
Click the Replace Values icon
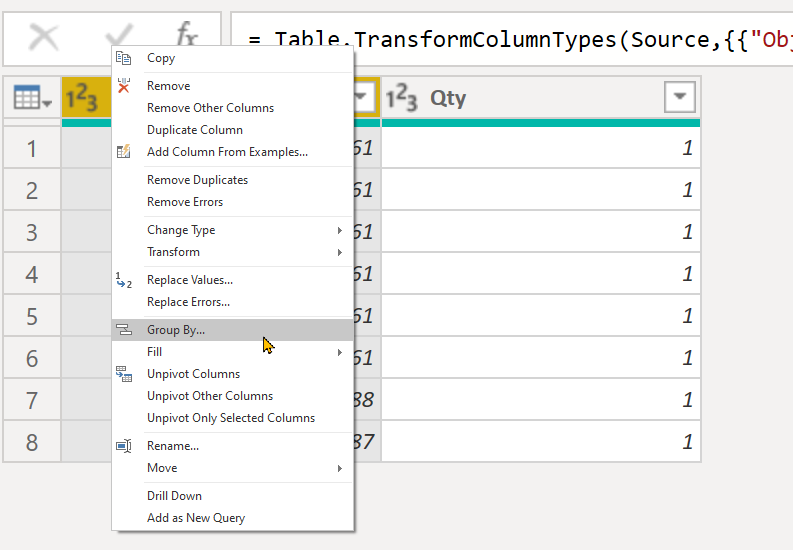click(x=123, y=280)
